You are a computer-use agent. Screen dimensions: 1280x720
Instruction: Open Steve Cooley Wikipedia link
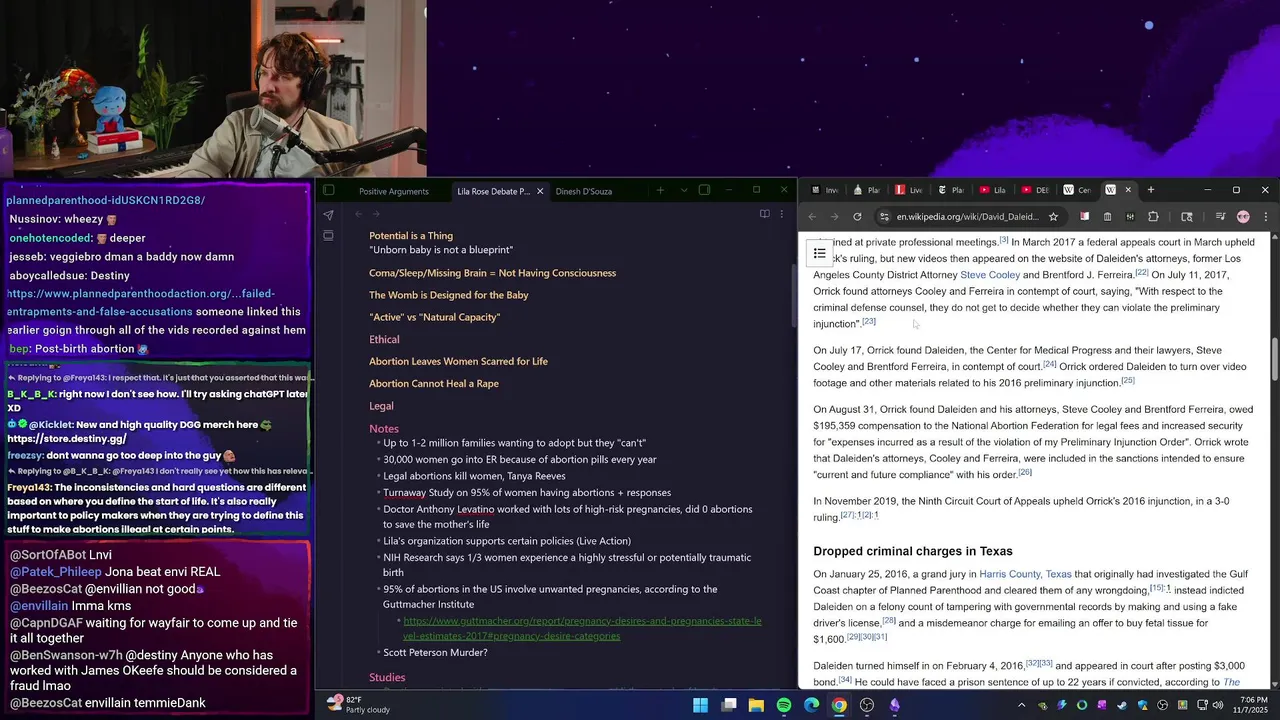point(990,275)
